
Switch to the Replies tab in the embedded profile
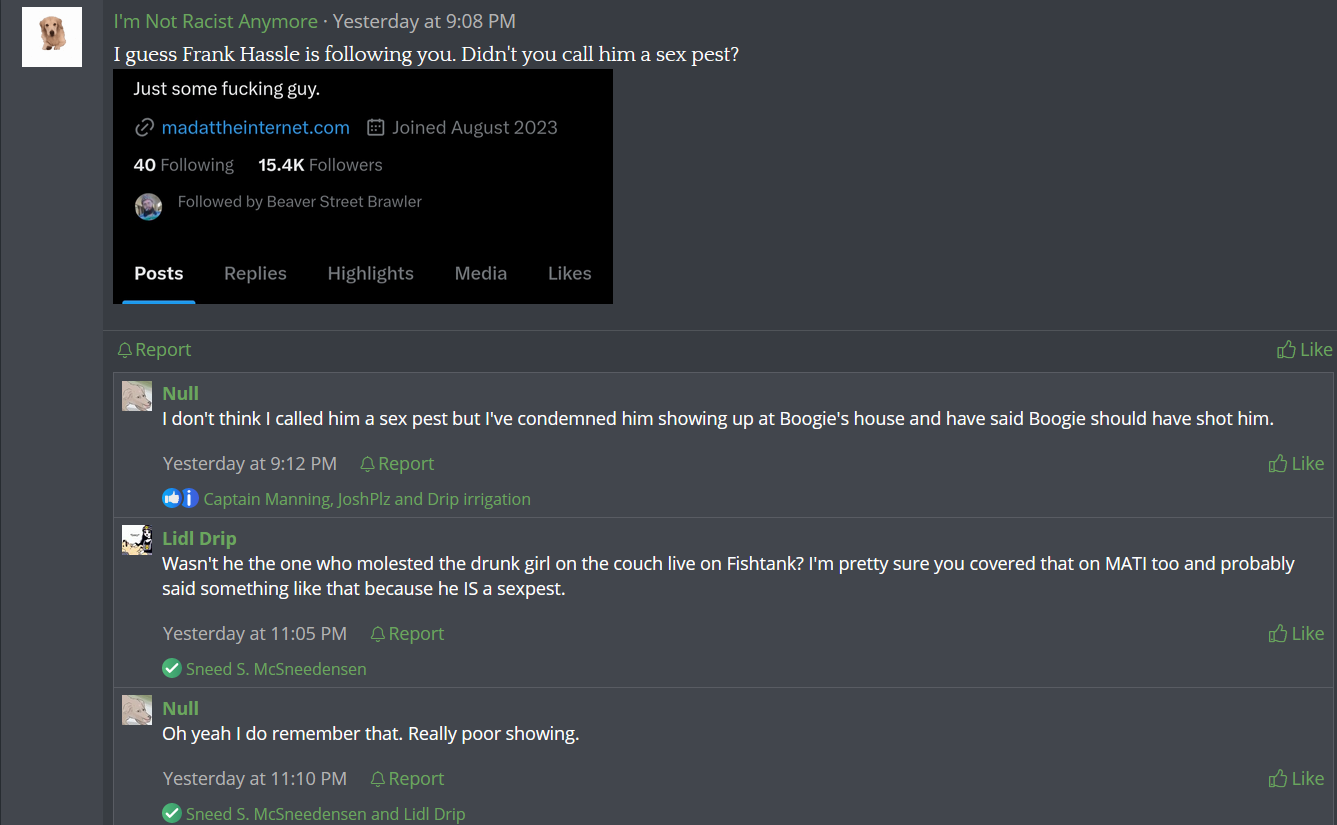pos(255,273)
